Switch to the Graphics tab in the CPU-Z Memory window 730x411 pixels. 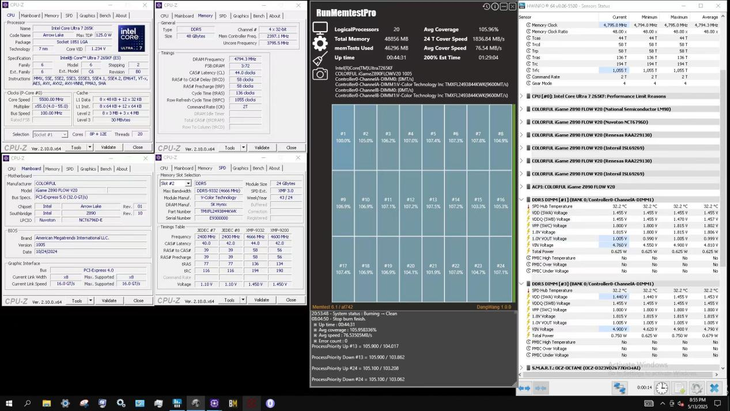point(241,16)
